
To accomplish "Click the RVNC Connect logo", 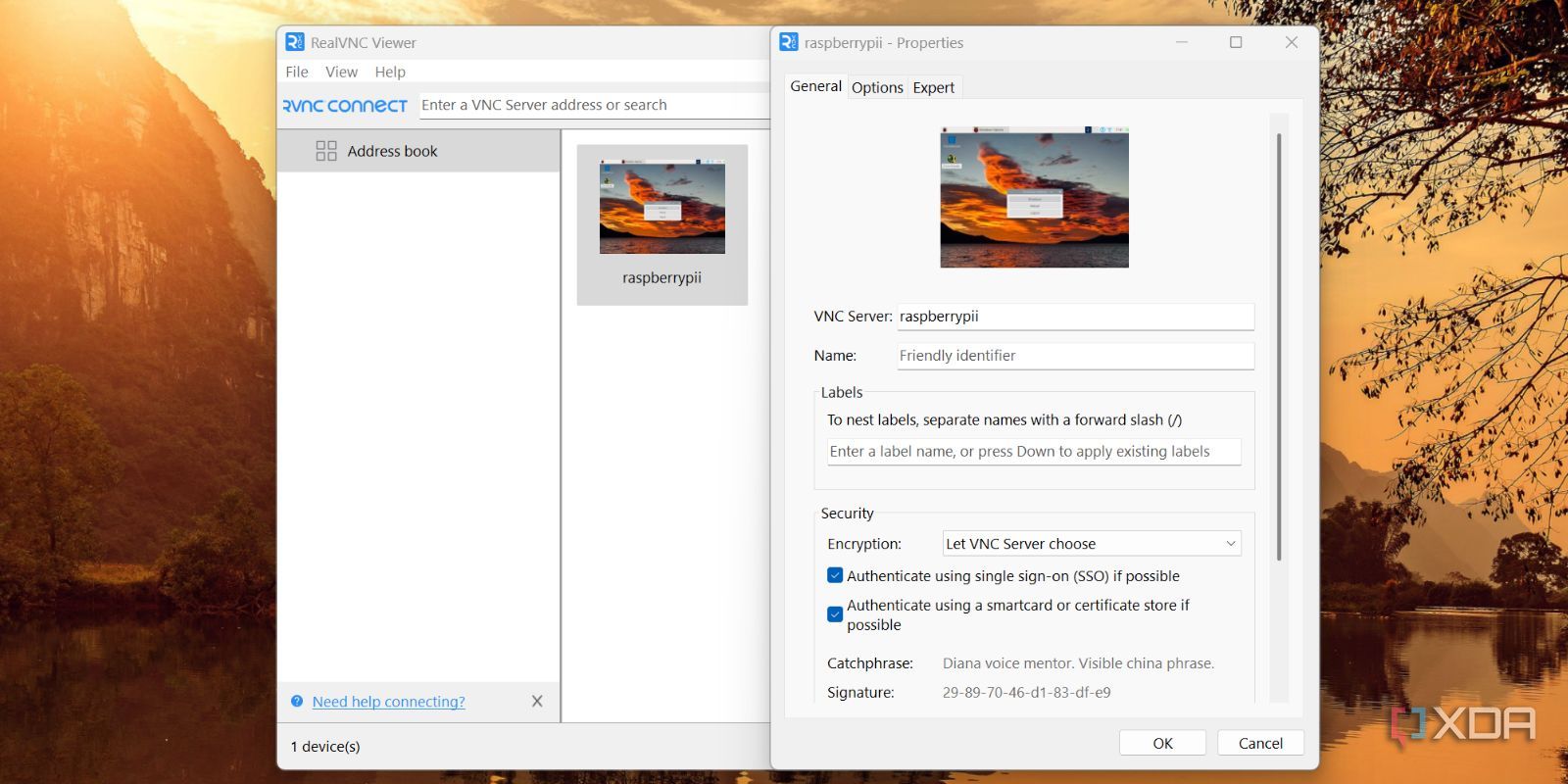I will (345, 105).
